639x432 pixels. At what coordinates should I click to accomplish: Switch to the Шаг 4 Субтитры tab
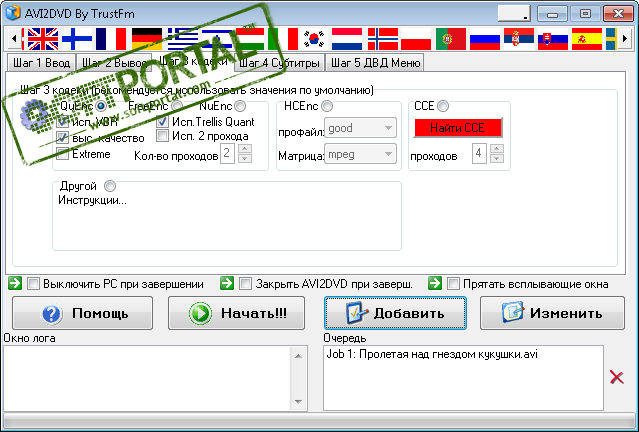tap(279, 63)
